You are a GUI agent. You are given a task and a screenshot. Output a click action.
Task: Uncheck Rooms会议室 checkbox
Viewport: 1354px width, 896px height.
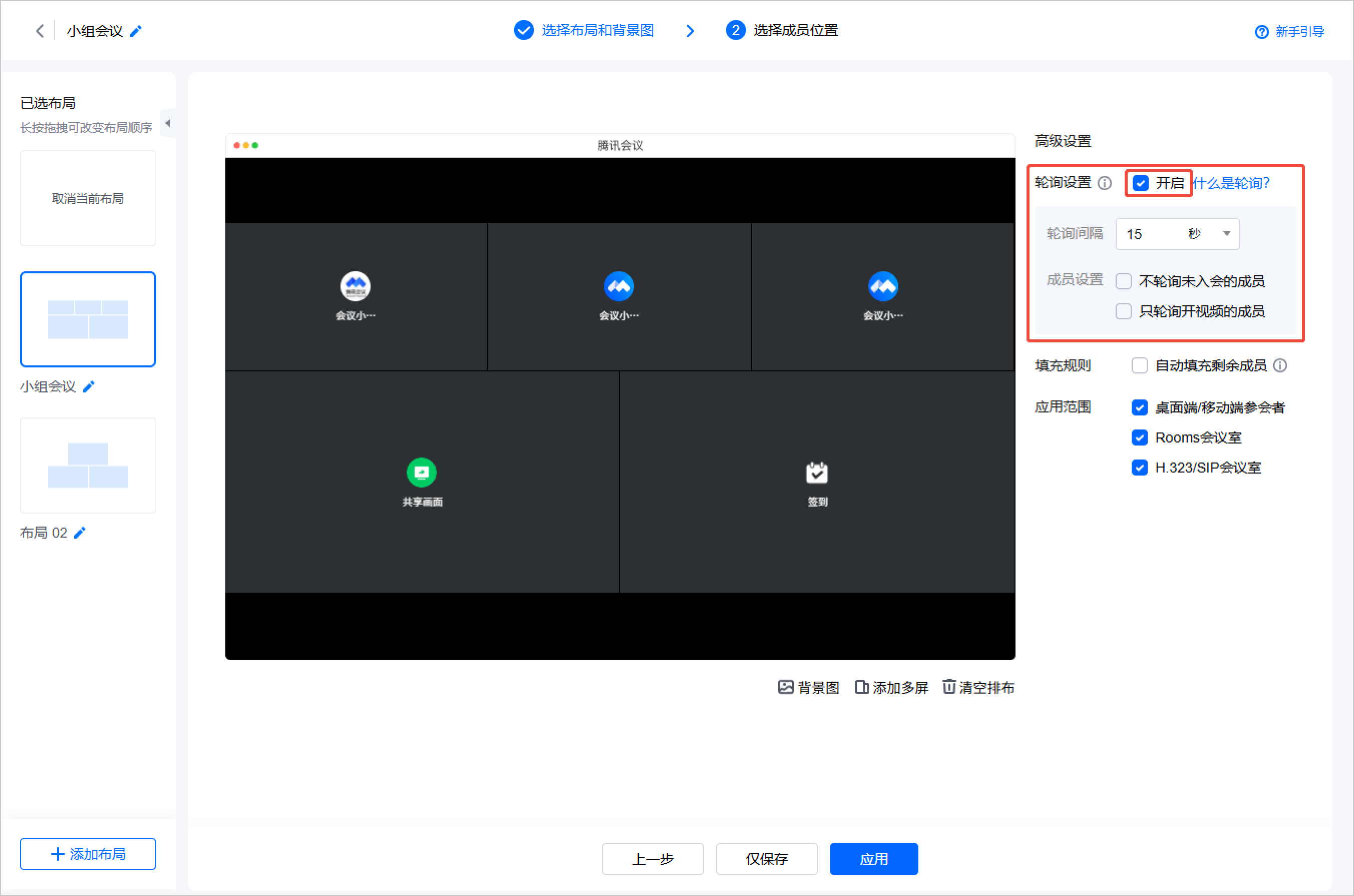click(1140, 437)
